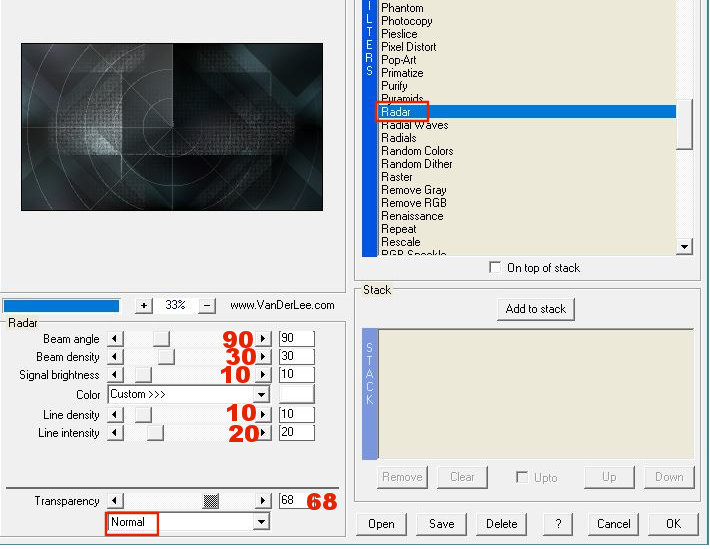Screen dimensions: 710x549
Task: Toggle the Upto checkbox
Action: (x=521, y=477)
